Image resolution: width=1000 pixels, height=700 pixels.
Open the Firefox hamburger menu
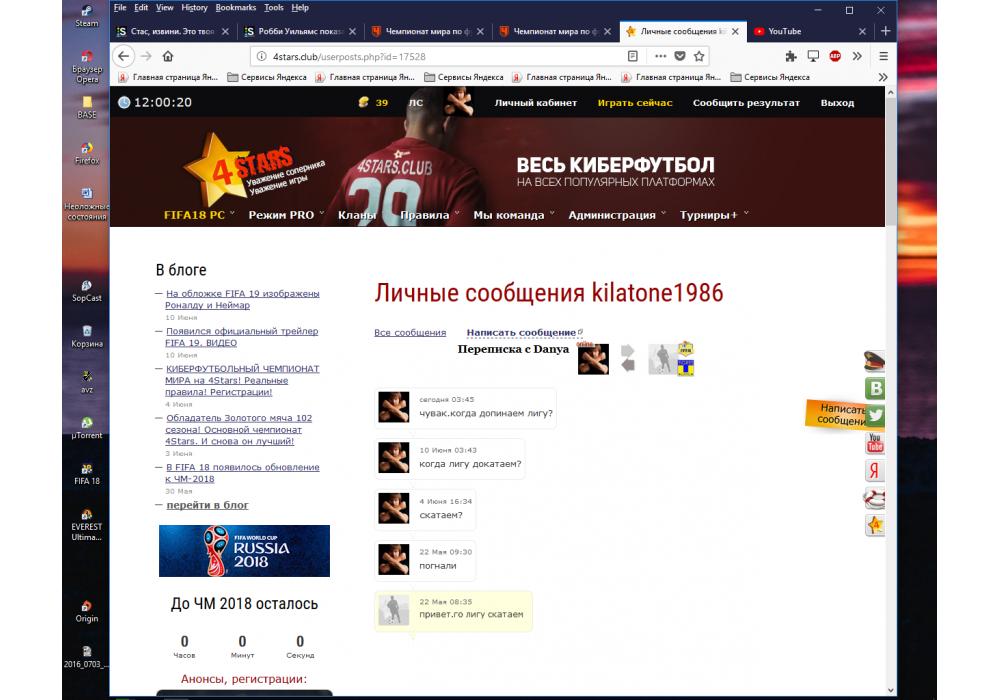point(883,56)
